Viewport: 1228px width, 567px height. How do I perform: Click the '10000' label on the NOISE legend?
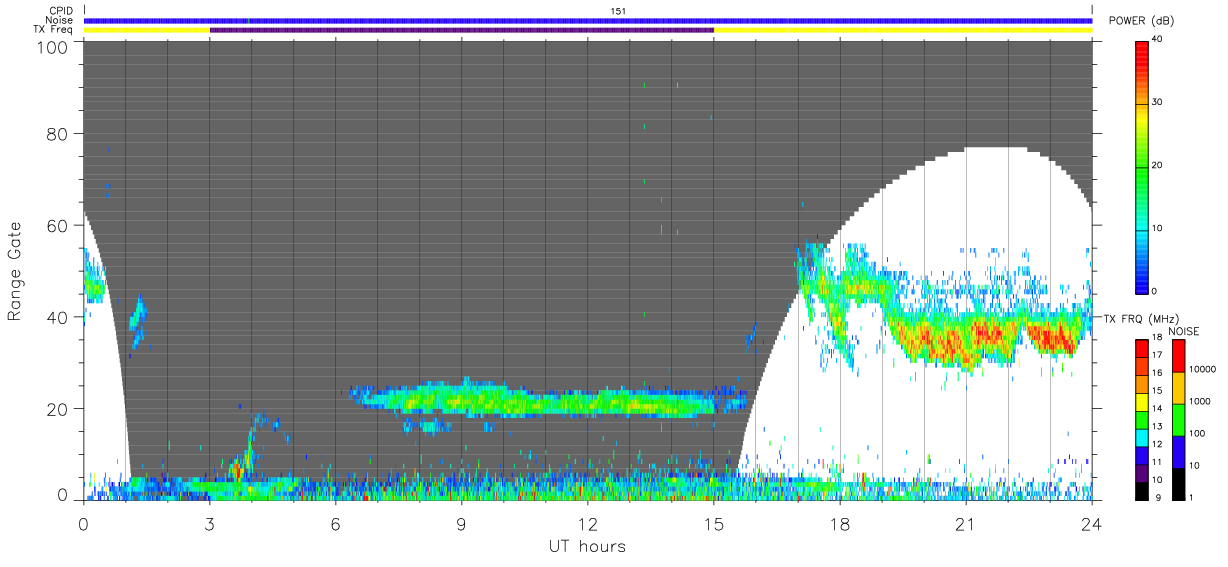coord(1204,370)
